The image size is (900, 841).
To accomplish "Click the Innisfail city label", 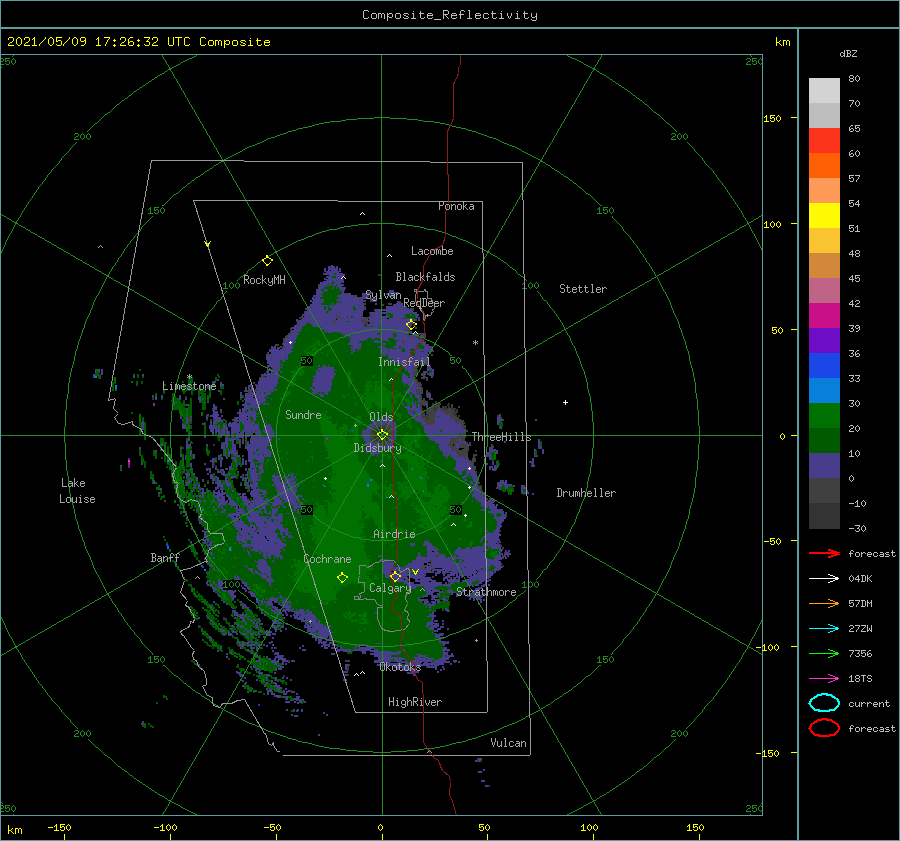I will click(404, 362).
